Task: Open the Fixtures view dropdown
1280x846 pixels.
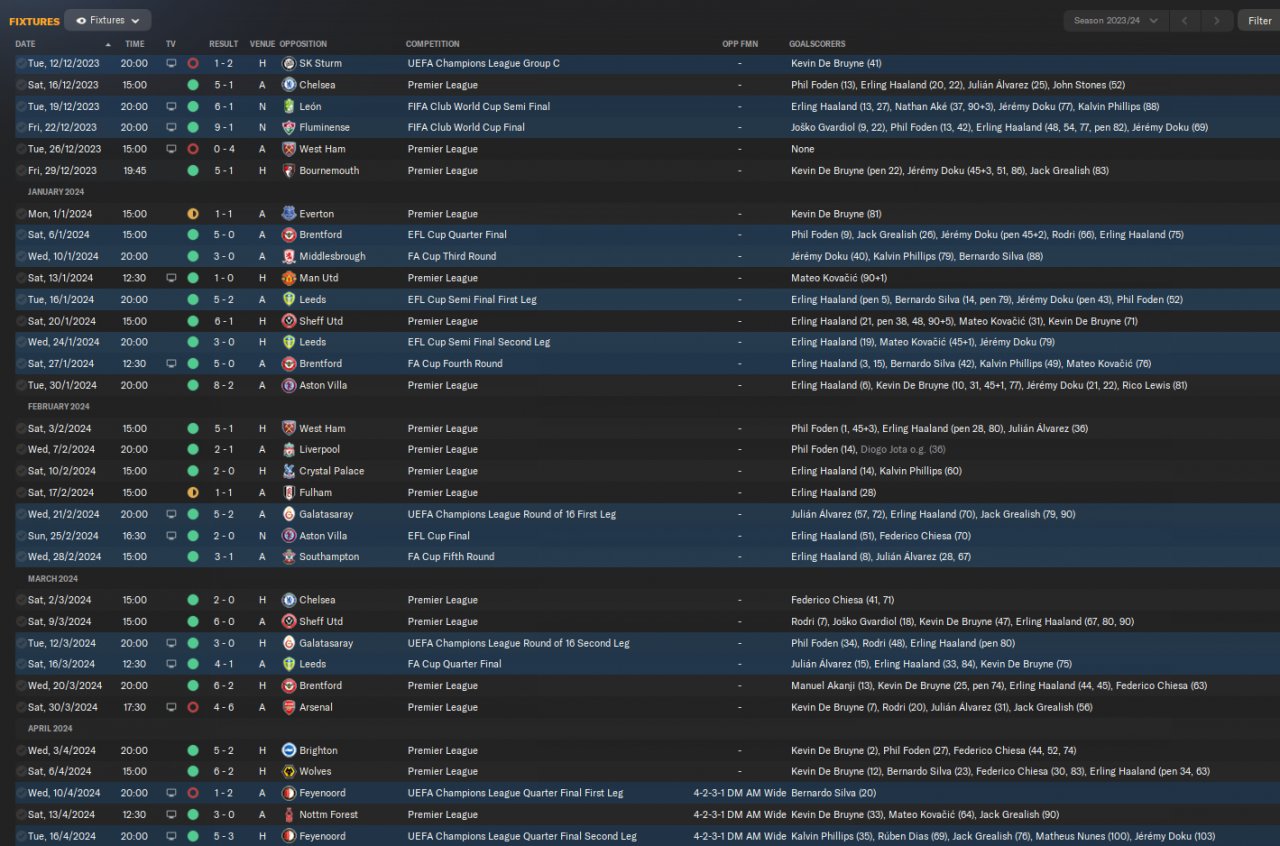Action: (x=108, y=20)
